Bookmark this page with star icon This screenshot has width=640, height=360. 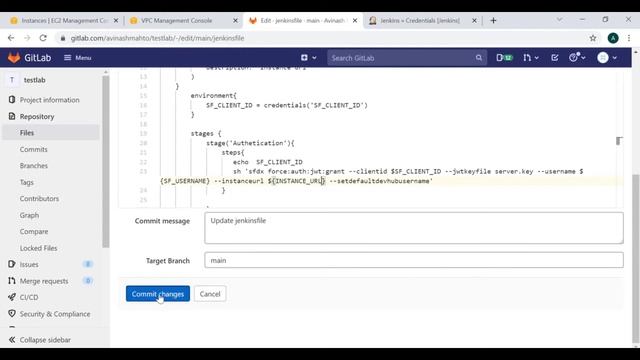pyautogui.click(x=593, y=38)
